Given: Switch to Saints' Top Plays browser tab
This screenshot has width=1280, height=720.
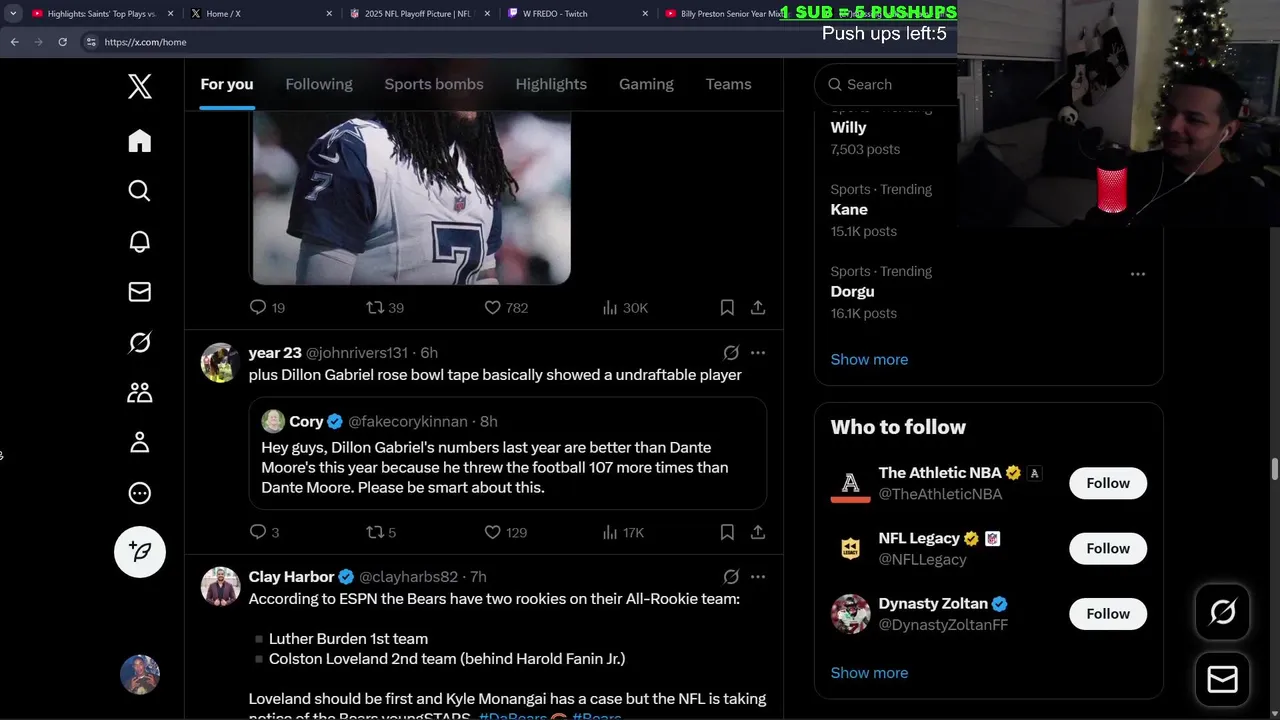Looking at the screenshot, I should pyautogui.click(x=101, y=14).
